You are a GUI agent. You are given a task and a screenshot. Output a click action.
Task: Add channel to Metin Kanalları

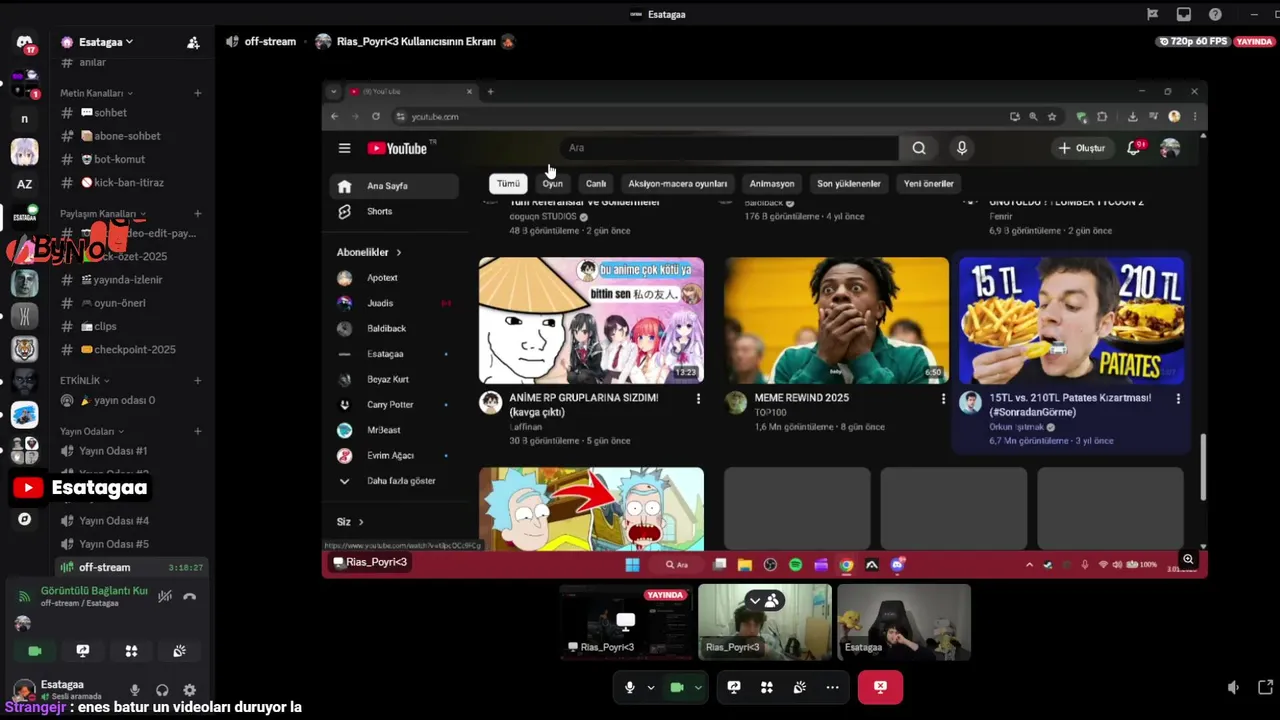click(x=197, y=93)
